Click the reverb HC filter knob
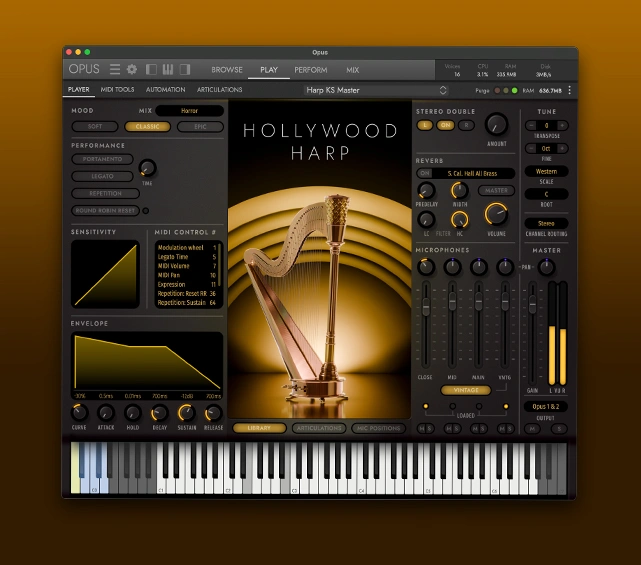Image resolution: width=641 pixels, height=565 pixels. 459,220
